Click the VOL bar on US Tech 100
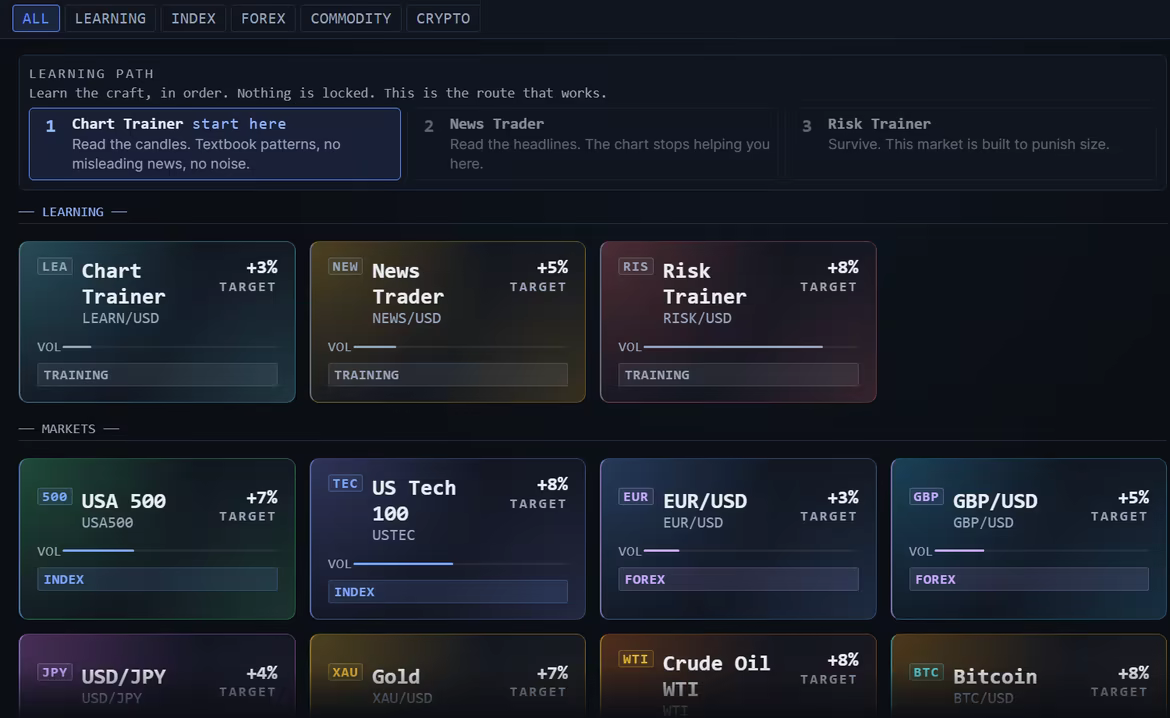1170x718 pixels. pos(460,564)
